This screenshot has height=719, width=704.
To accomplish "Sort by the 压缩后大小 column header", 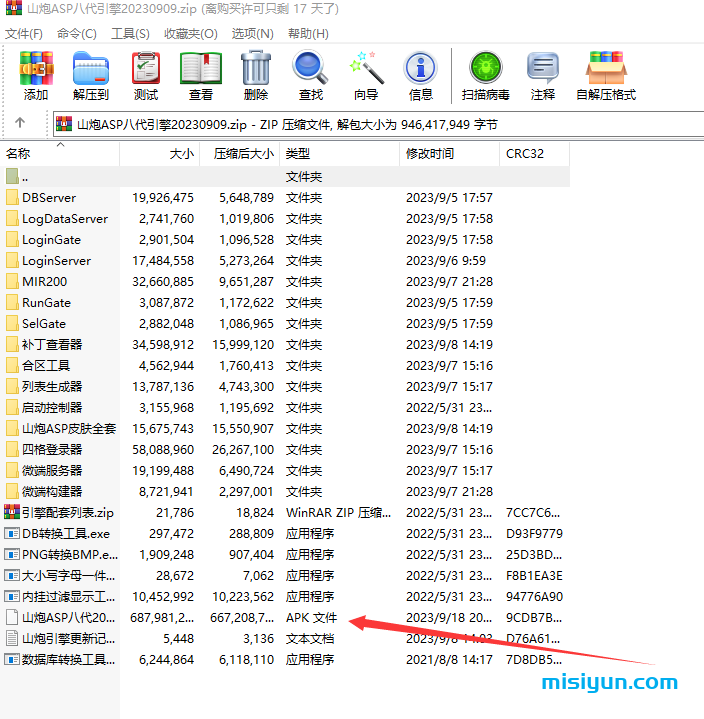I will [x=240, y=154].
